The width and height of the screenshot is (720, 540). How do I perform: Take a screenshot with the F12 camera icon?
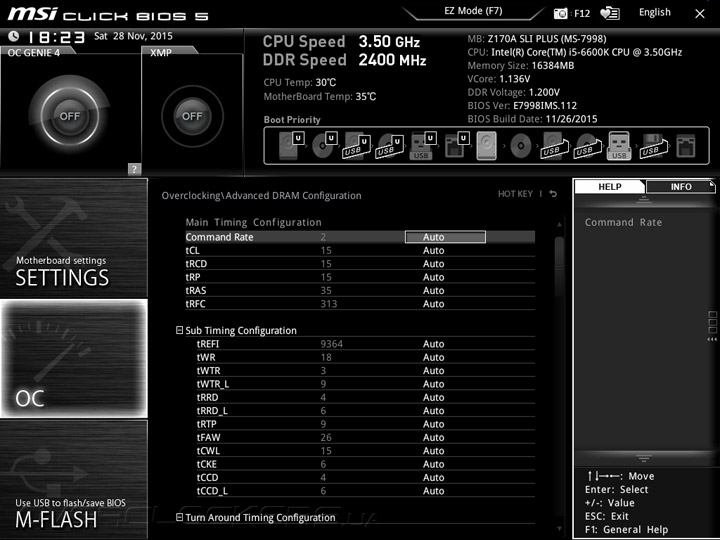tap(561, 13)
